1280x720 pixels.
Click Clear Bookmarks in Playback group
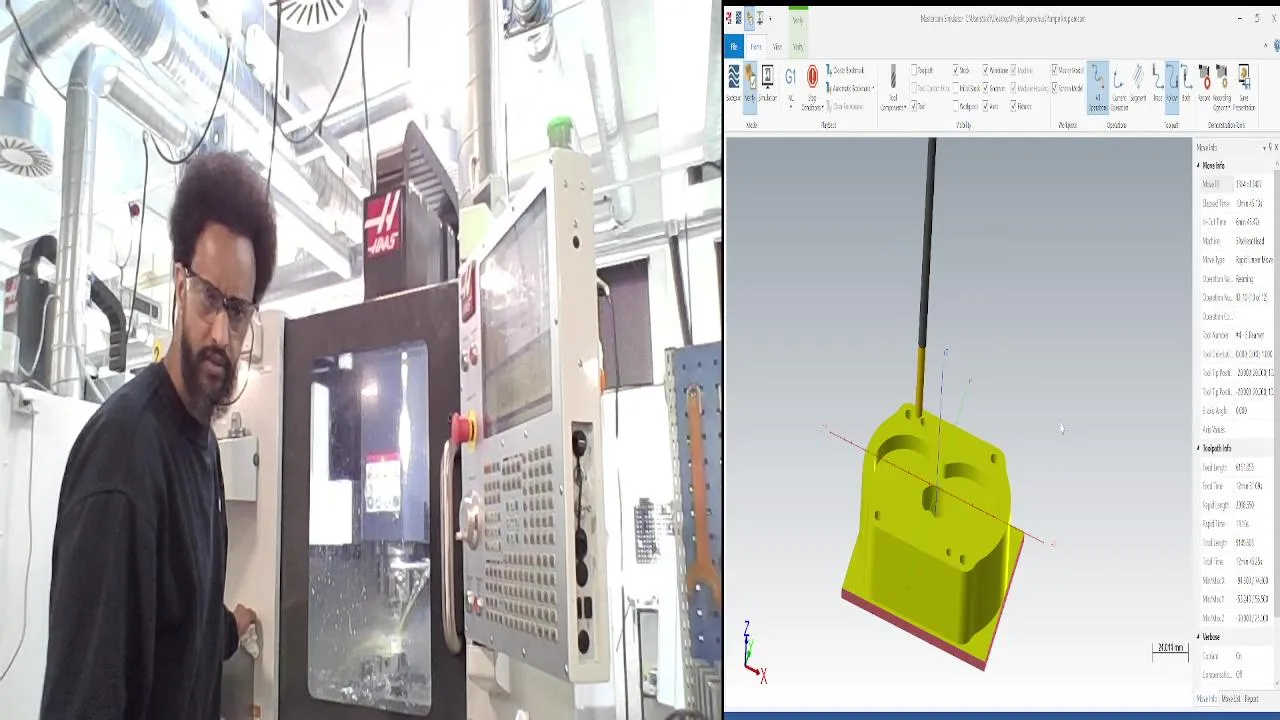coord(845,107)
